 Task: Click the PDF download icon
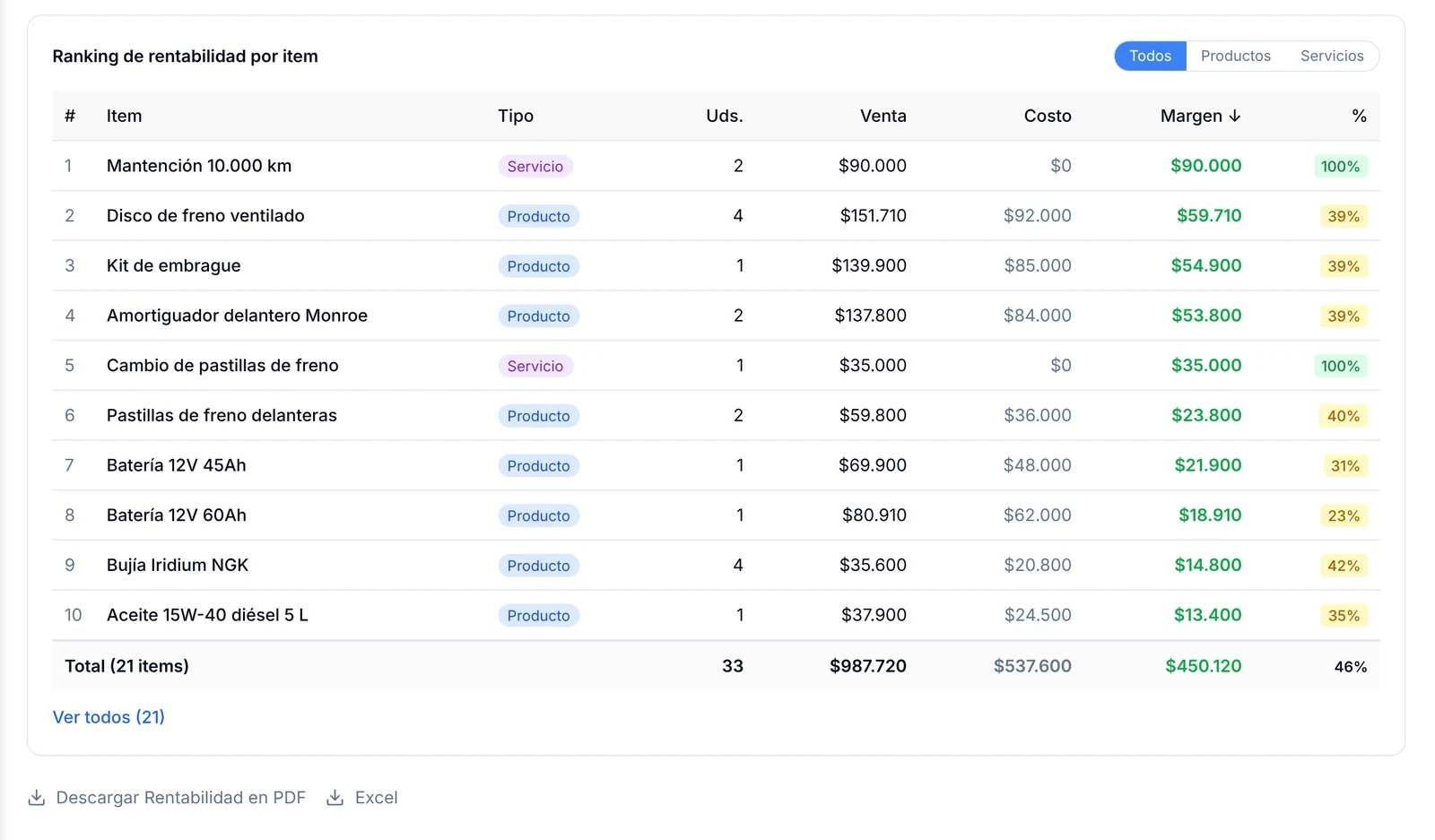coord(37,798)
